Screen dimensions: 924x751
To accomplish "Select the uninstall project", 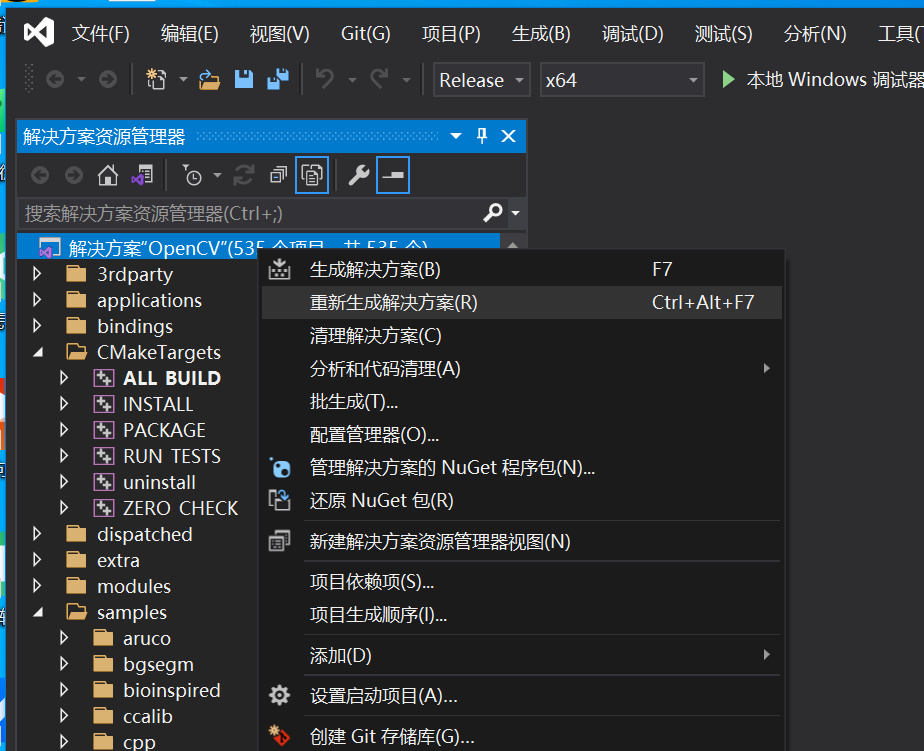I will (x=159, y=482).
